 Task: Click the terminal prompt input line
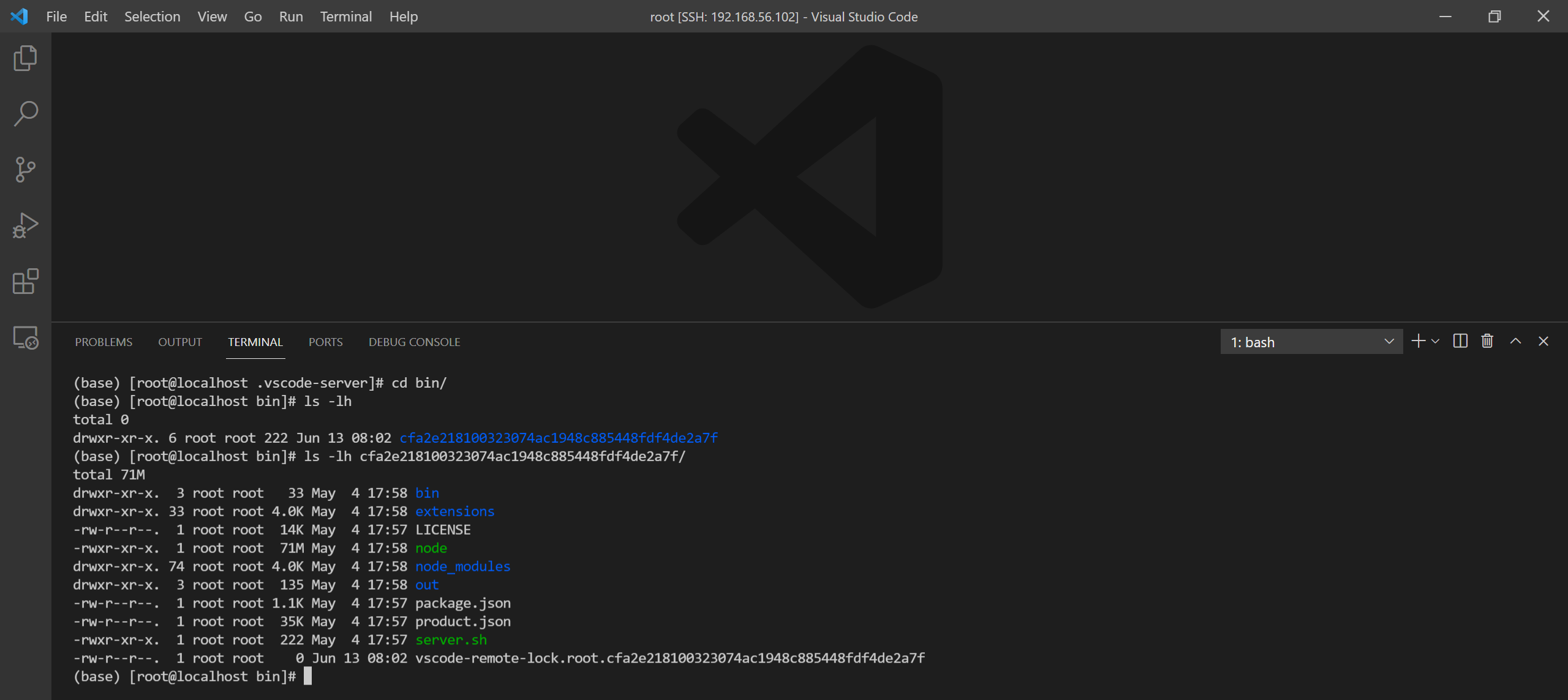click(308, 676)
